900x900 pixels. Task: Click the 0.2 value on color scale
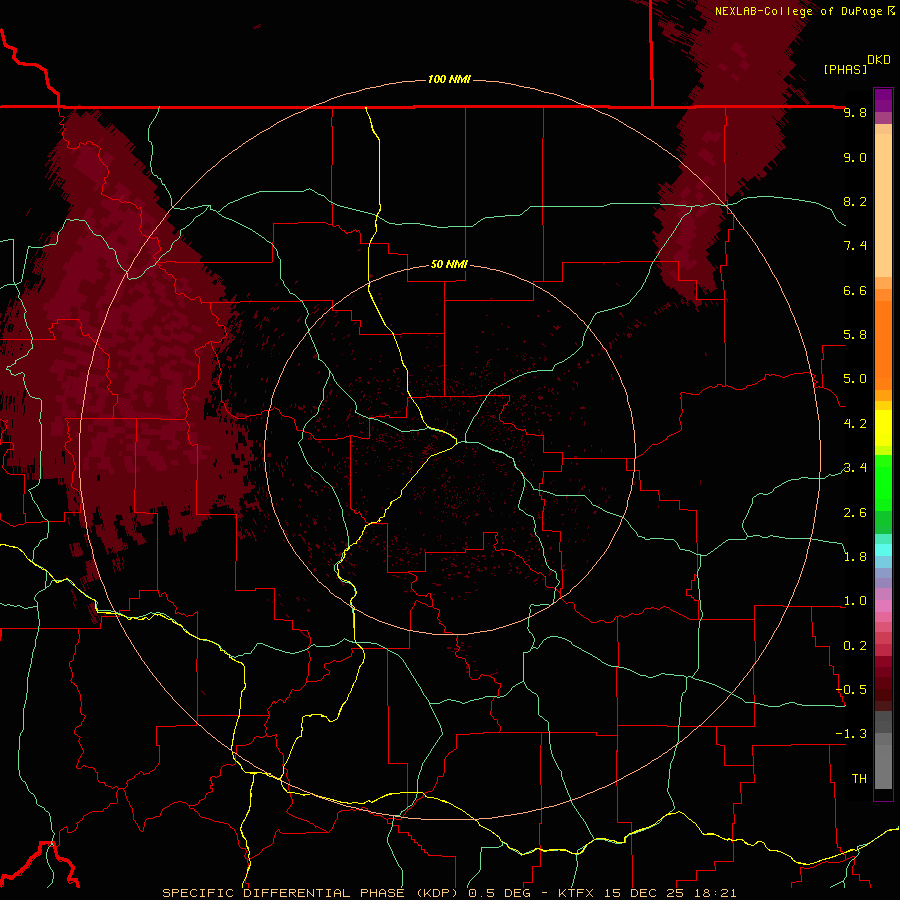click(x=855, y=646)
